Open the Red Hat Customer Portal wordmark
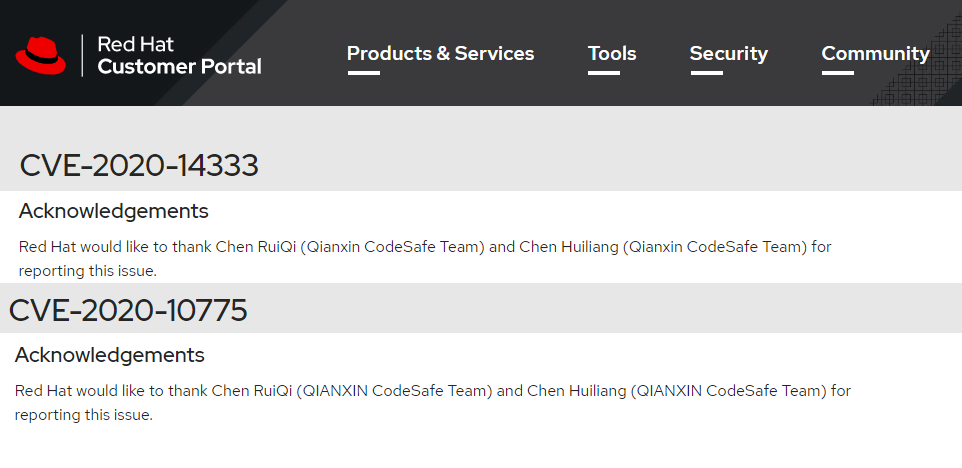This screenshot has width=962, height=468. pyautogui.click(x=179, y=55)
